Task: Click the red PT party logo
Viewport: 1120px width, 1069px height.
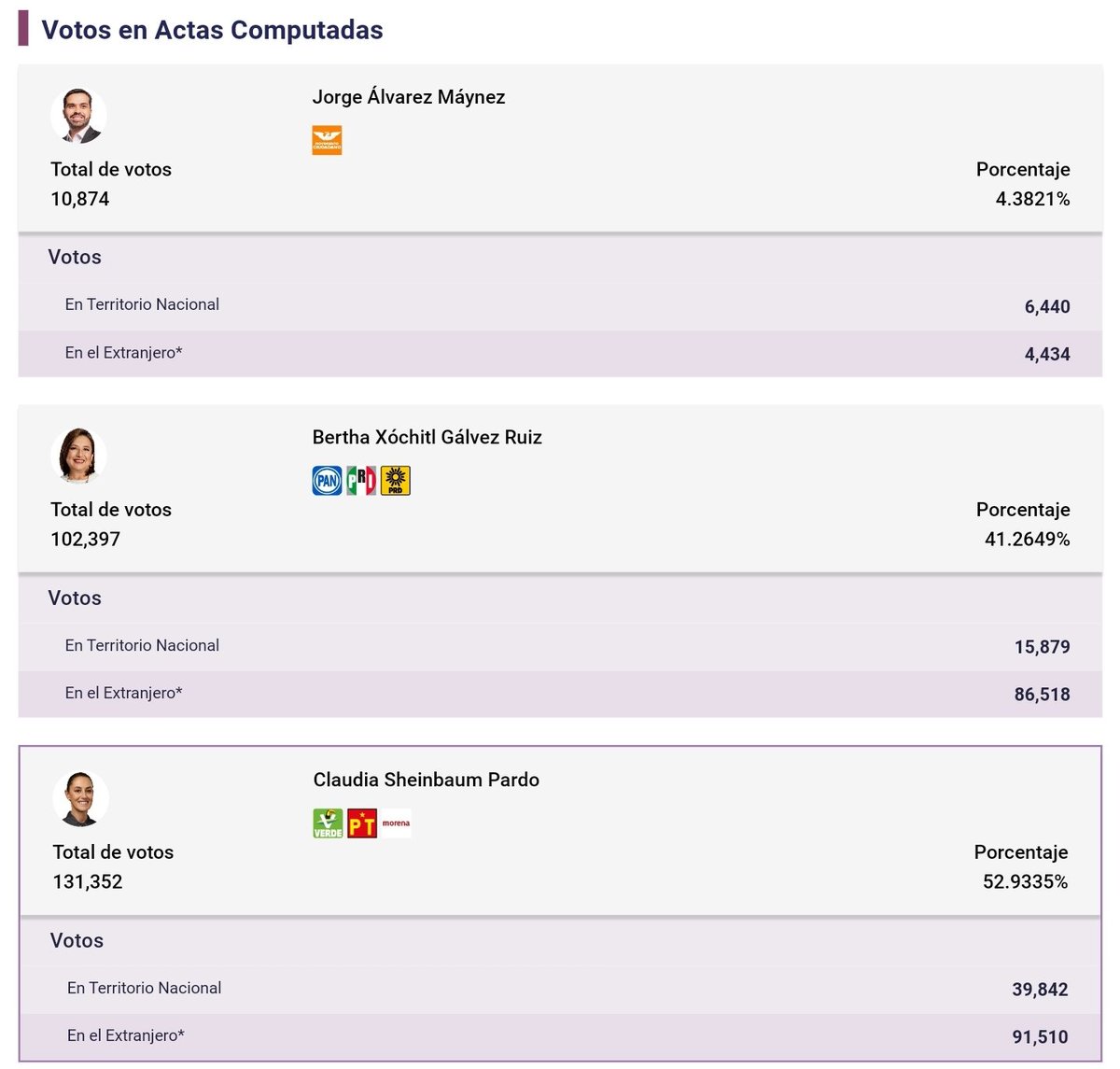Action: (362, 823)
